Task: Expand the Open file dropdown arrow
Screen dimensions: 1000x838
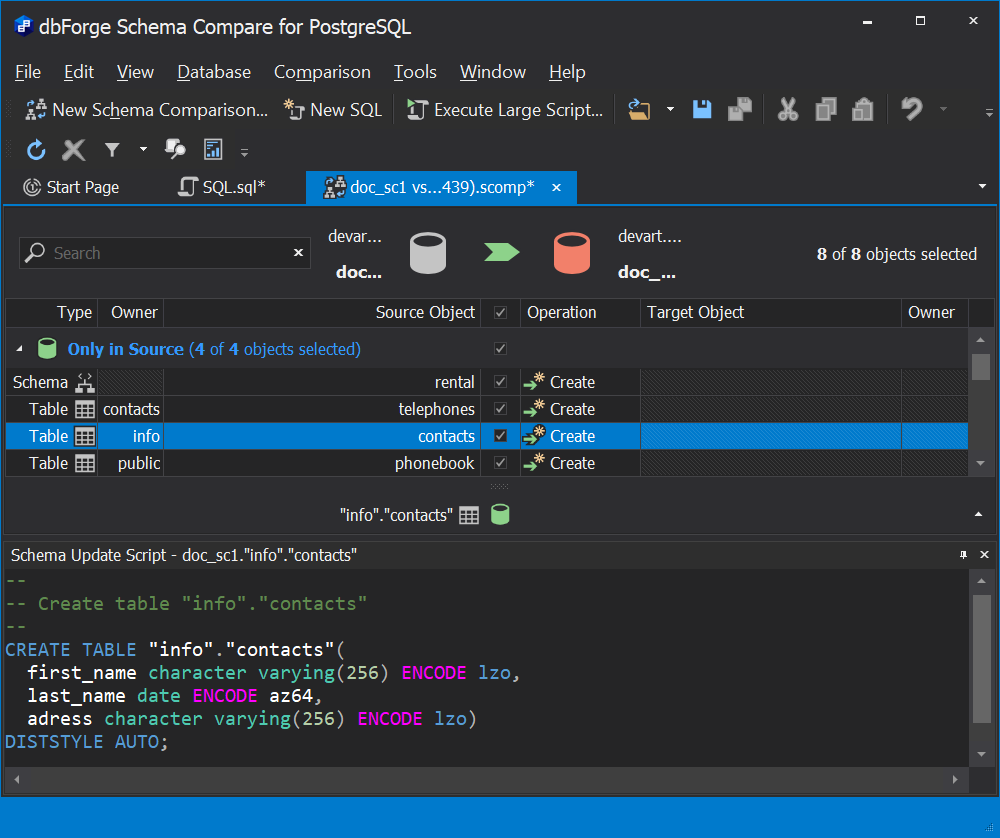Action: coord(670,110)
